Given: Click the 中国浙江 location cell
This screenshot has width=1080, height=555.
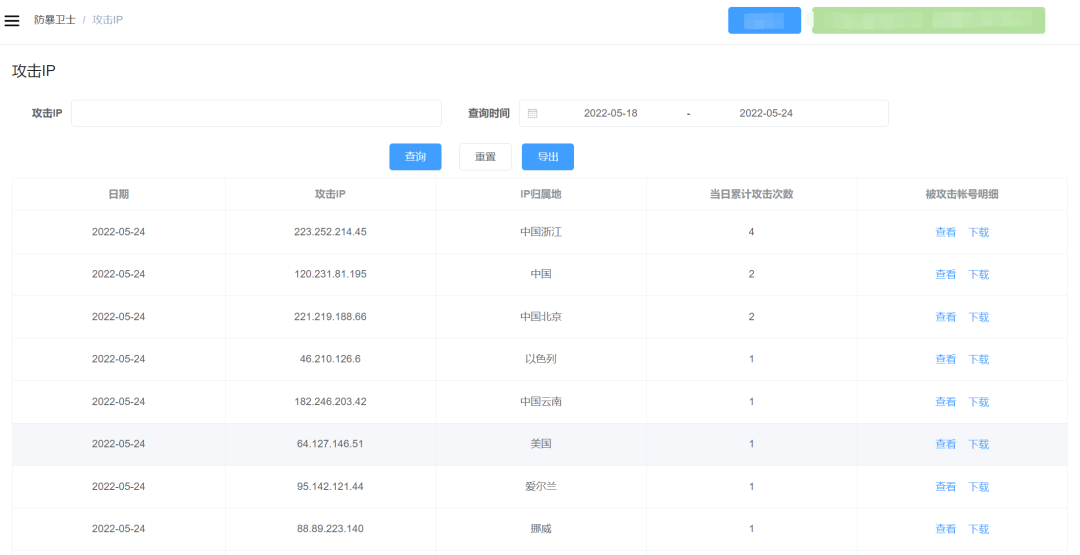Looking at the screenshot, I should [541, 232].
